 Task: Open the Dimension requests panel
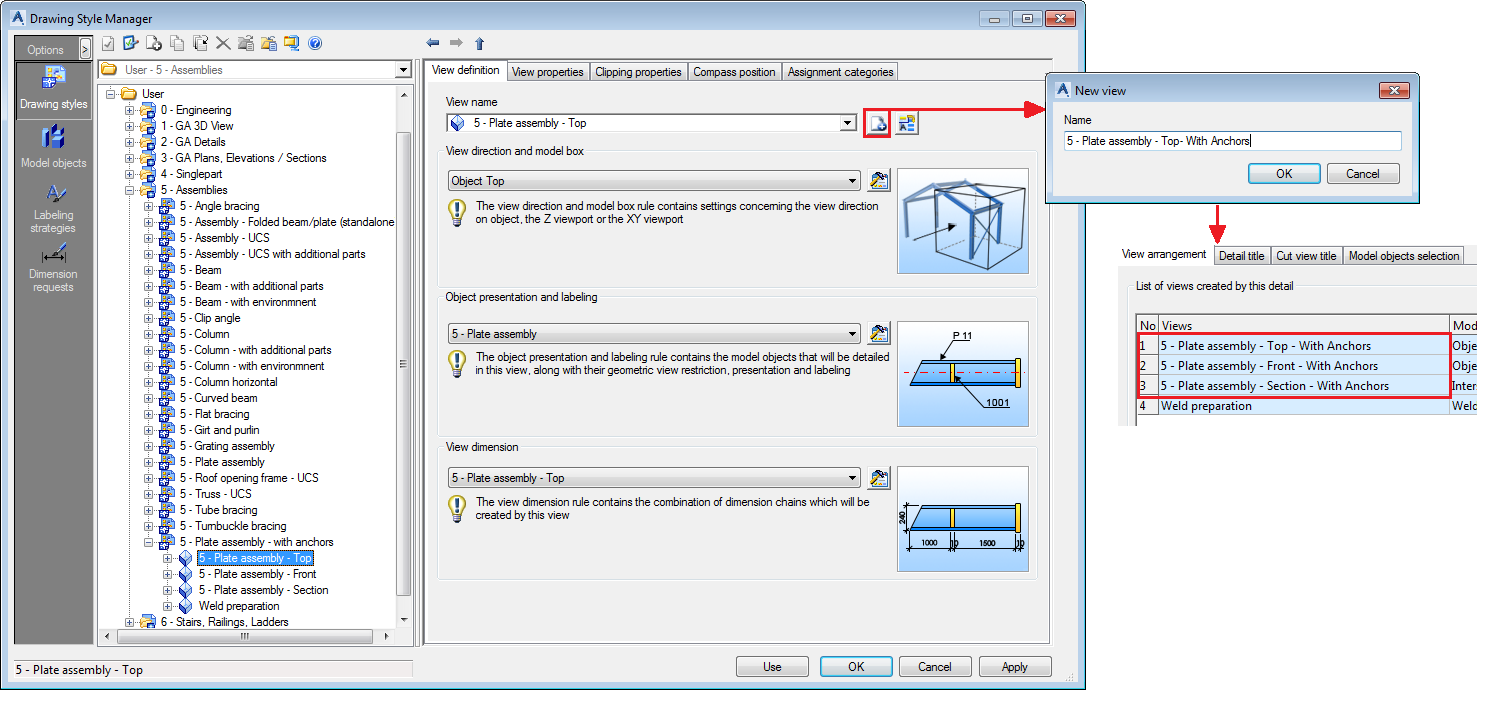53,267
